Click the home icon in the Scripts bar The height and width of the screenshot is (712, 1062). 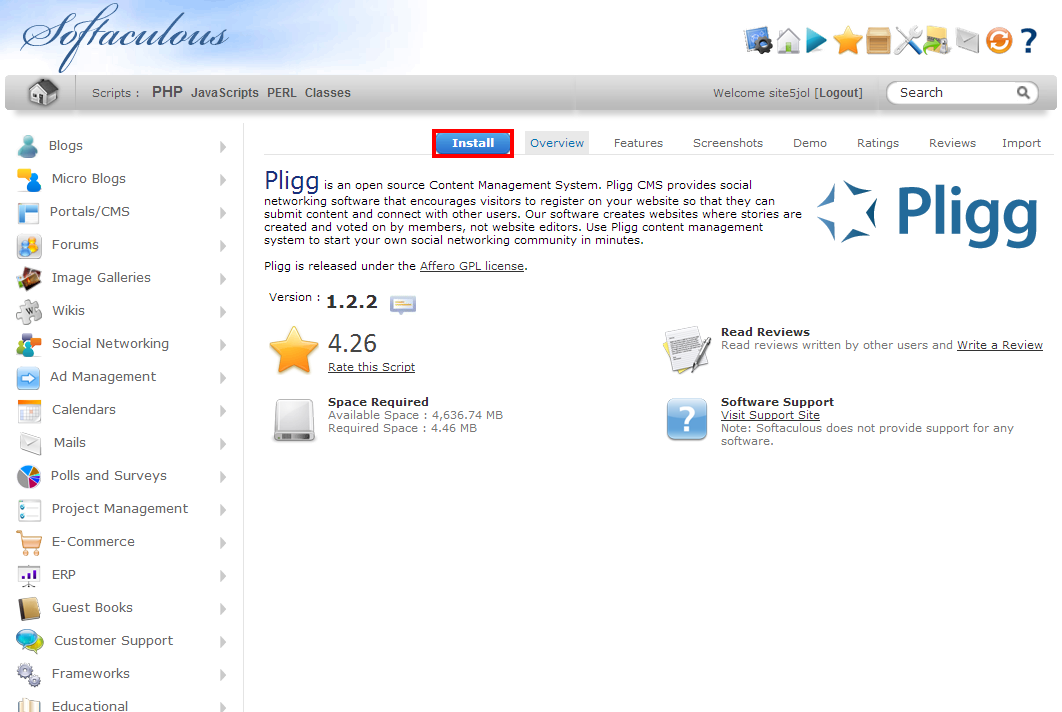point(43,92)
